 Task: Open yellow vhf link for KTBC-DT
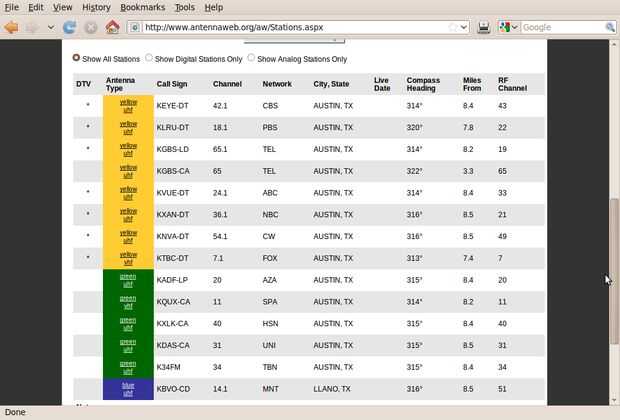128,258
